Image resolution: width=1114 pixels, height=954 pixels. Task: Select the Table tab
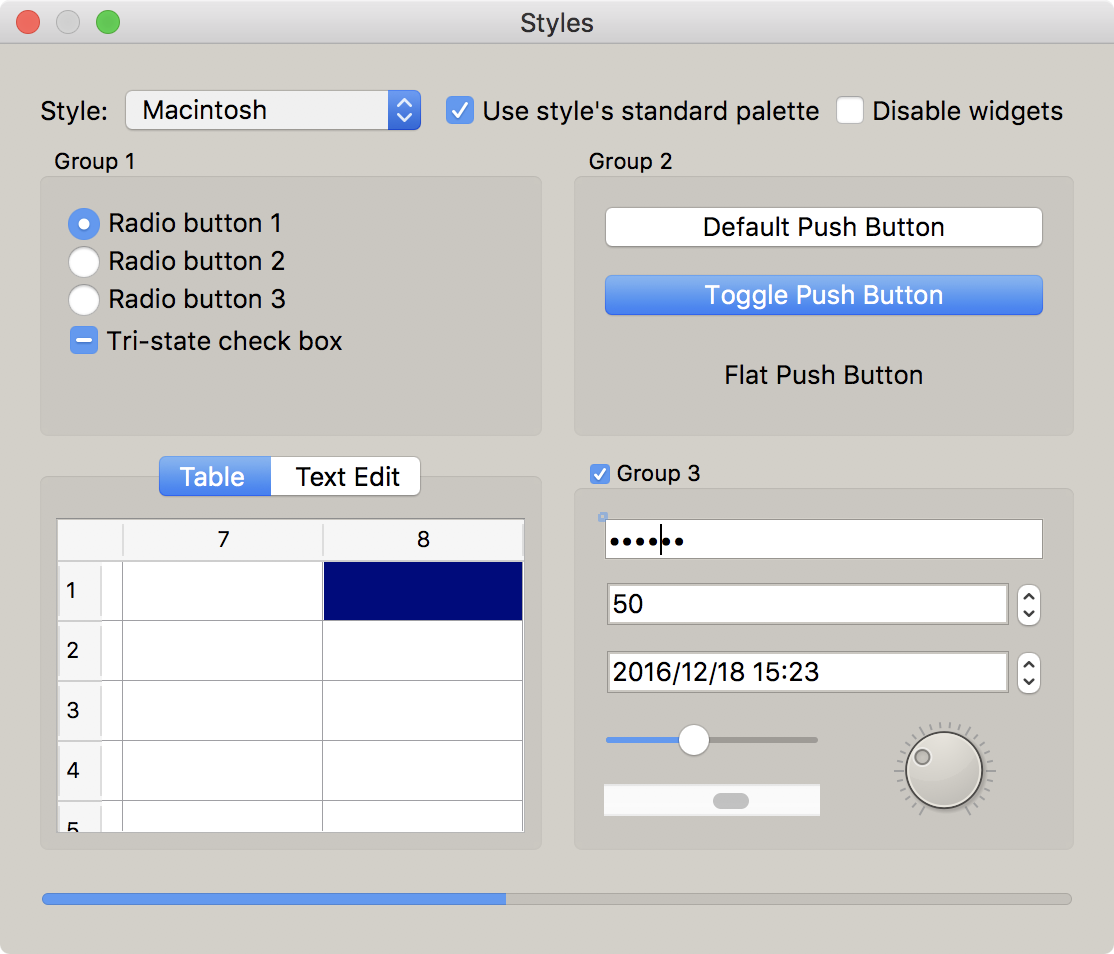213,477
